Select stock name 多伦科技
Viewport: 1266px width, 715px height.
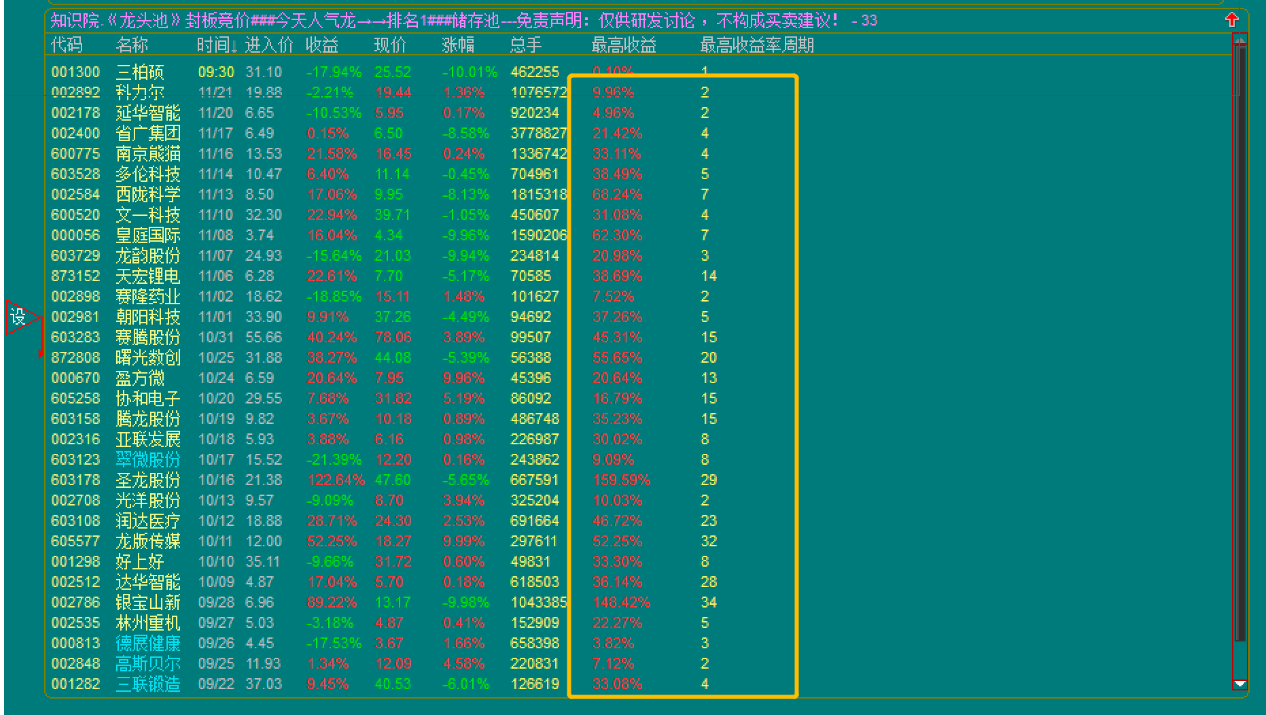pyautogui.click(x=148, y=174)
